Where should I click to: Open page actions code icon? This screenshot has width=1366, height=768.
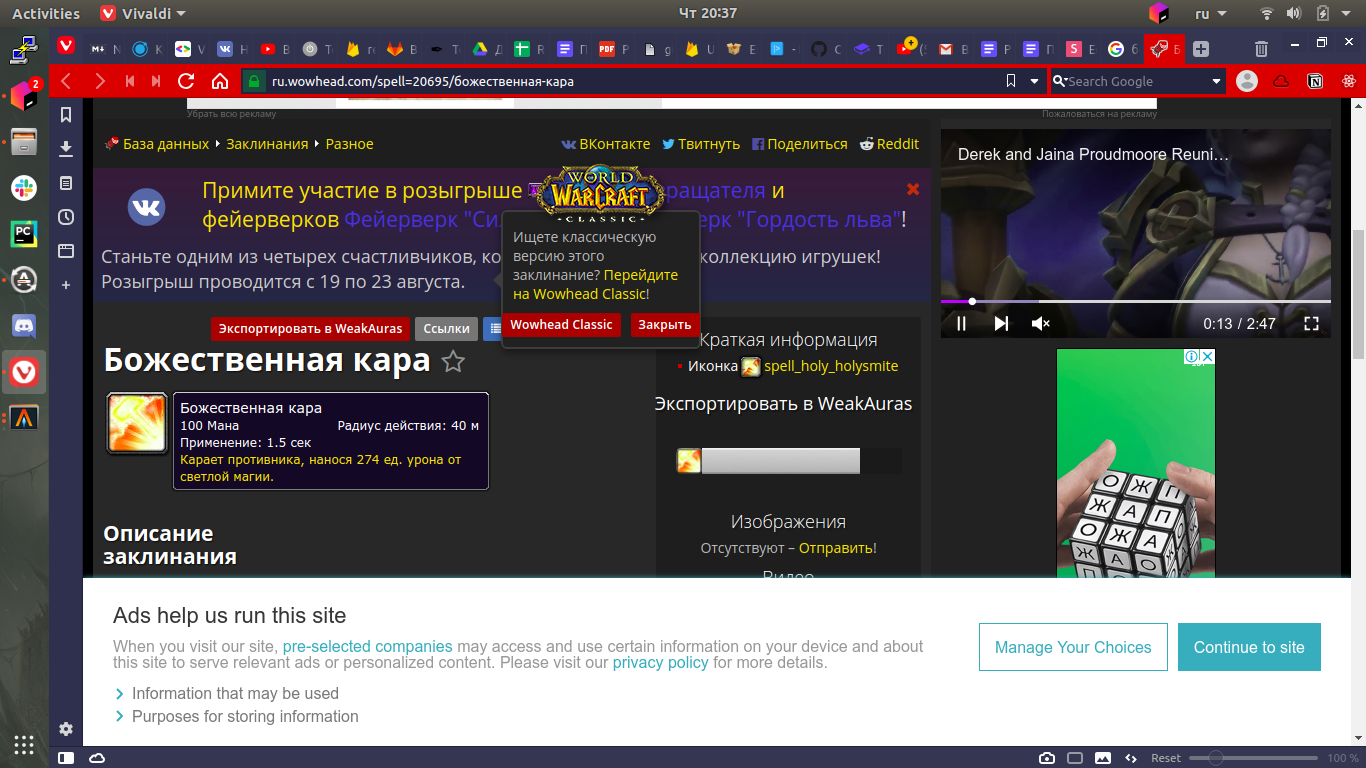click(1131, 758)
